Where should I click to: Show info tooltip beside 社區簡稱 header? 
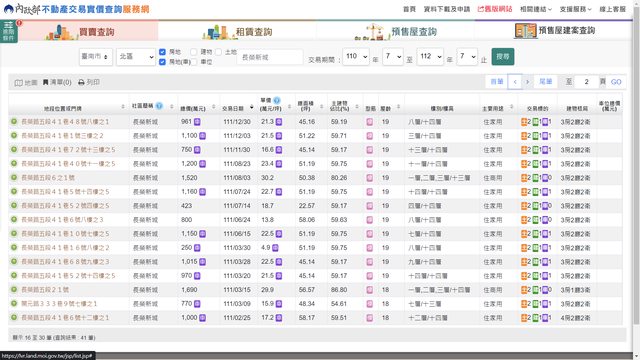159,106
